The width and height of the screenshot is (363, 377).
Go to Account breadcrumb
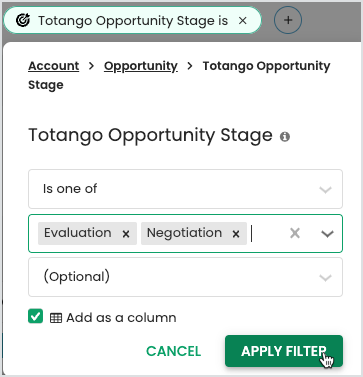[54, 66]
